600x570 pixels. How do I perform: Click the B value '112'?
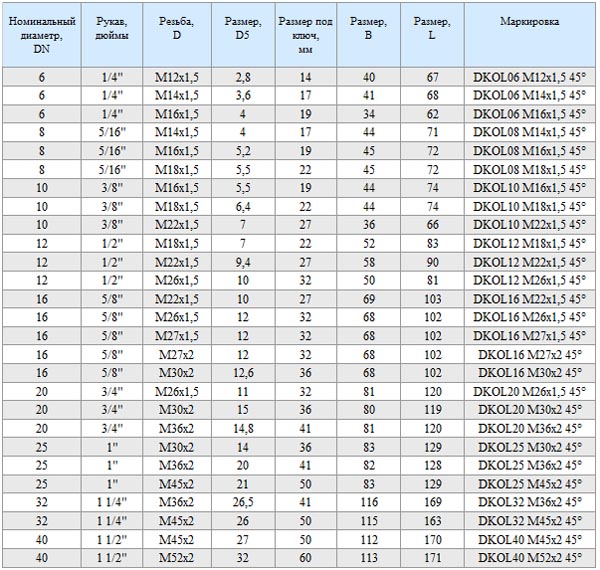click(369, 540)
